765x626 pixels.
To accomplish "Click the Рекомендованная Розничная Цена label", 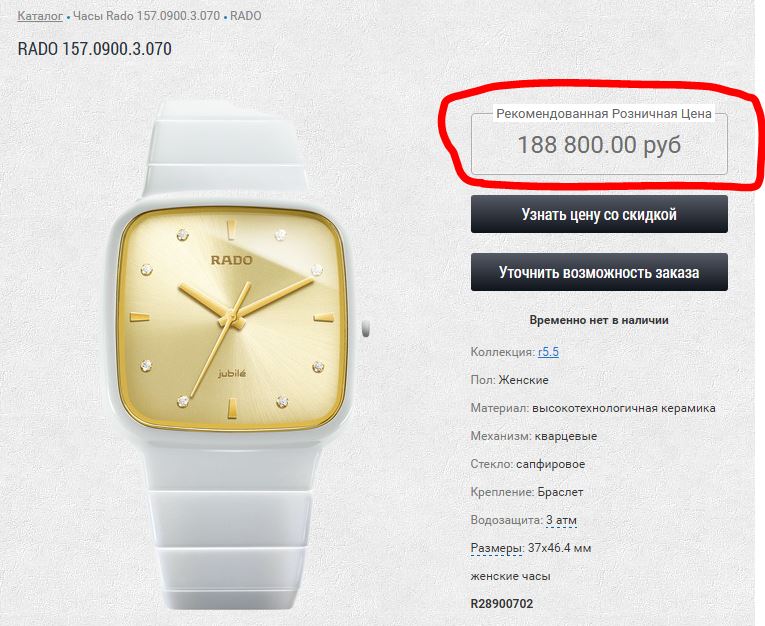I will click(x=604, y=114).
